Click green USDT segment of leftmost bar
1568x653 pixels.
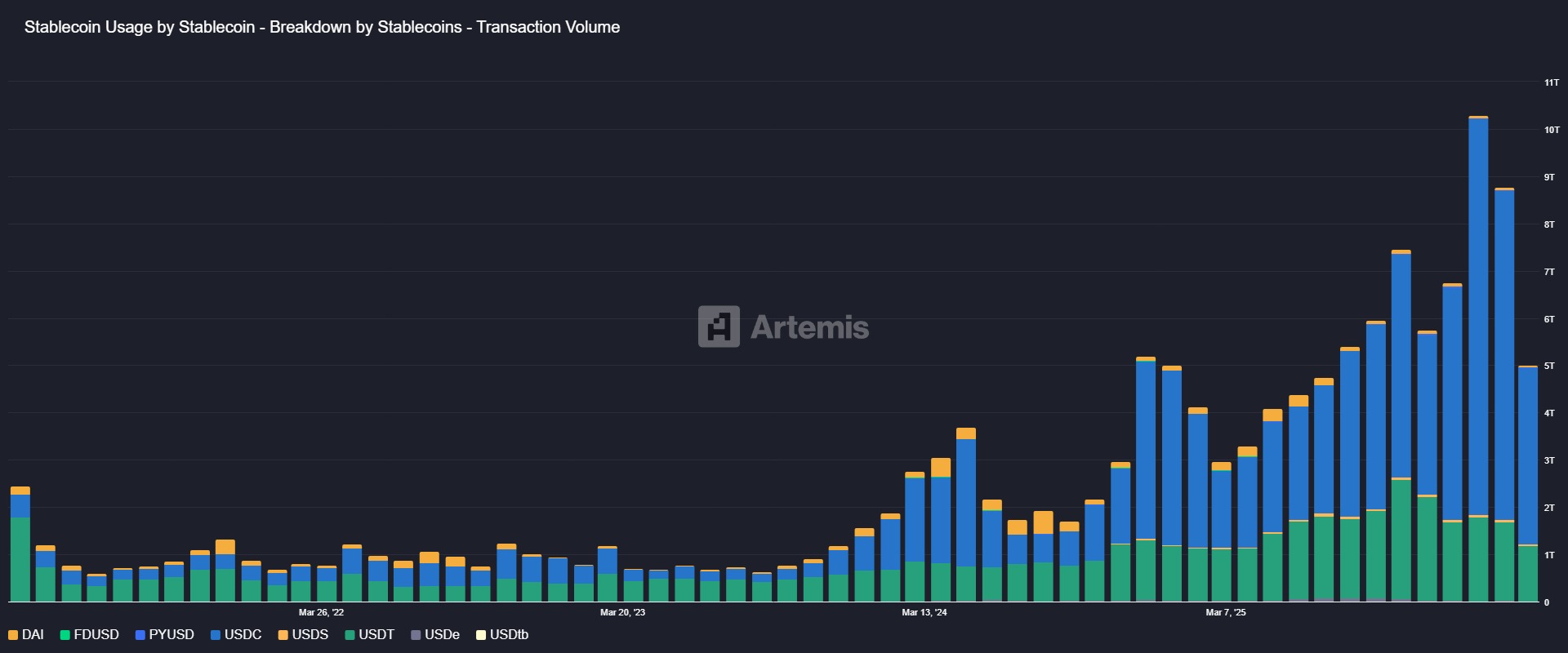pos(20,559)
